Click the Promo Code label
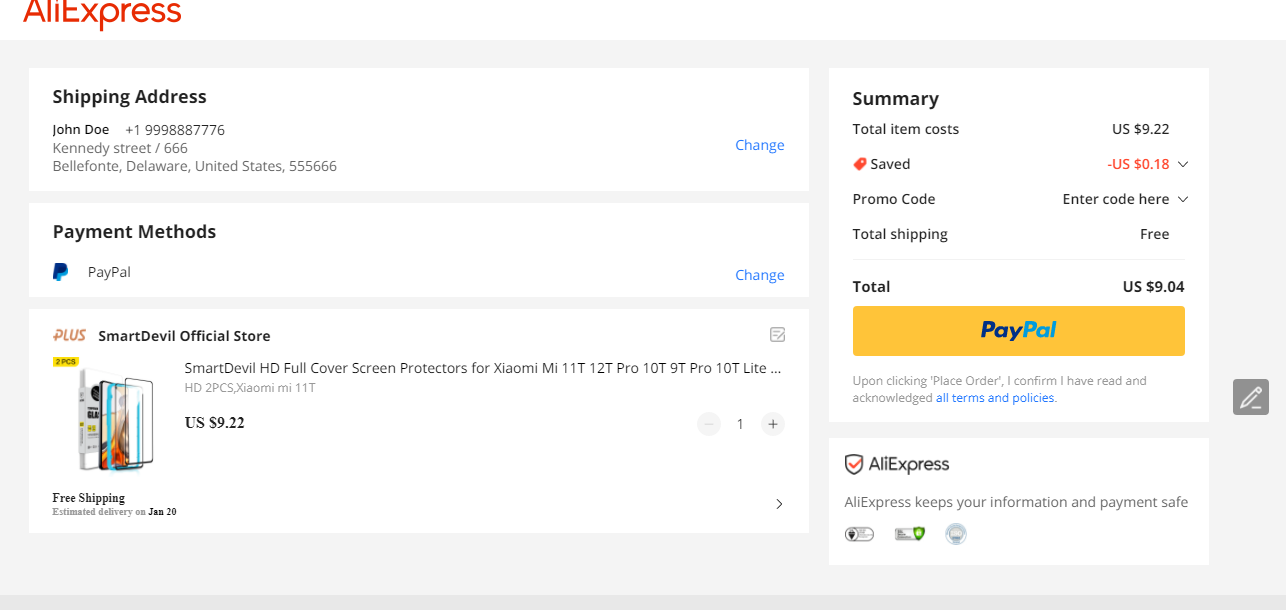 click(x=894, y=199)
